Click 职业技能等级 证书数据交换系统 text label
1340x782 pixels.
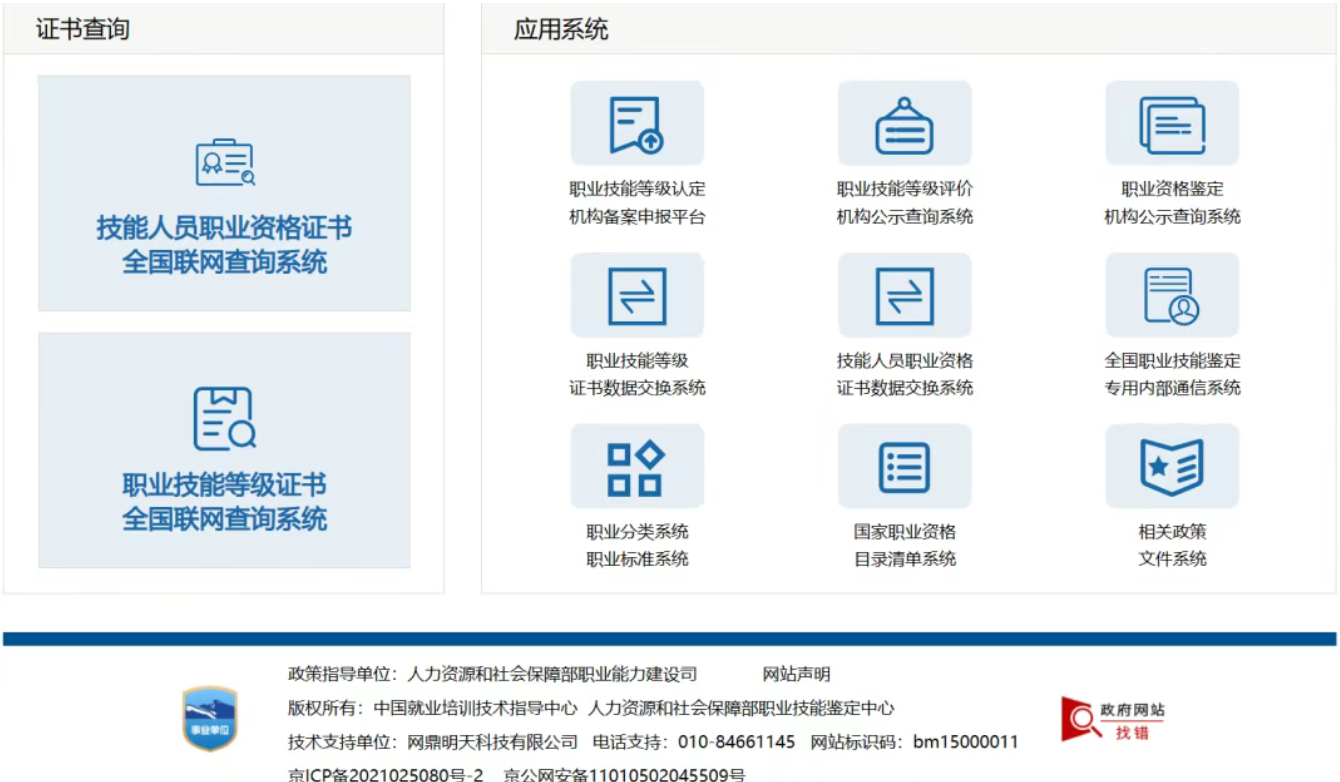[x=637, y=374]
